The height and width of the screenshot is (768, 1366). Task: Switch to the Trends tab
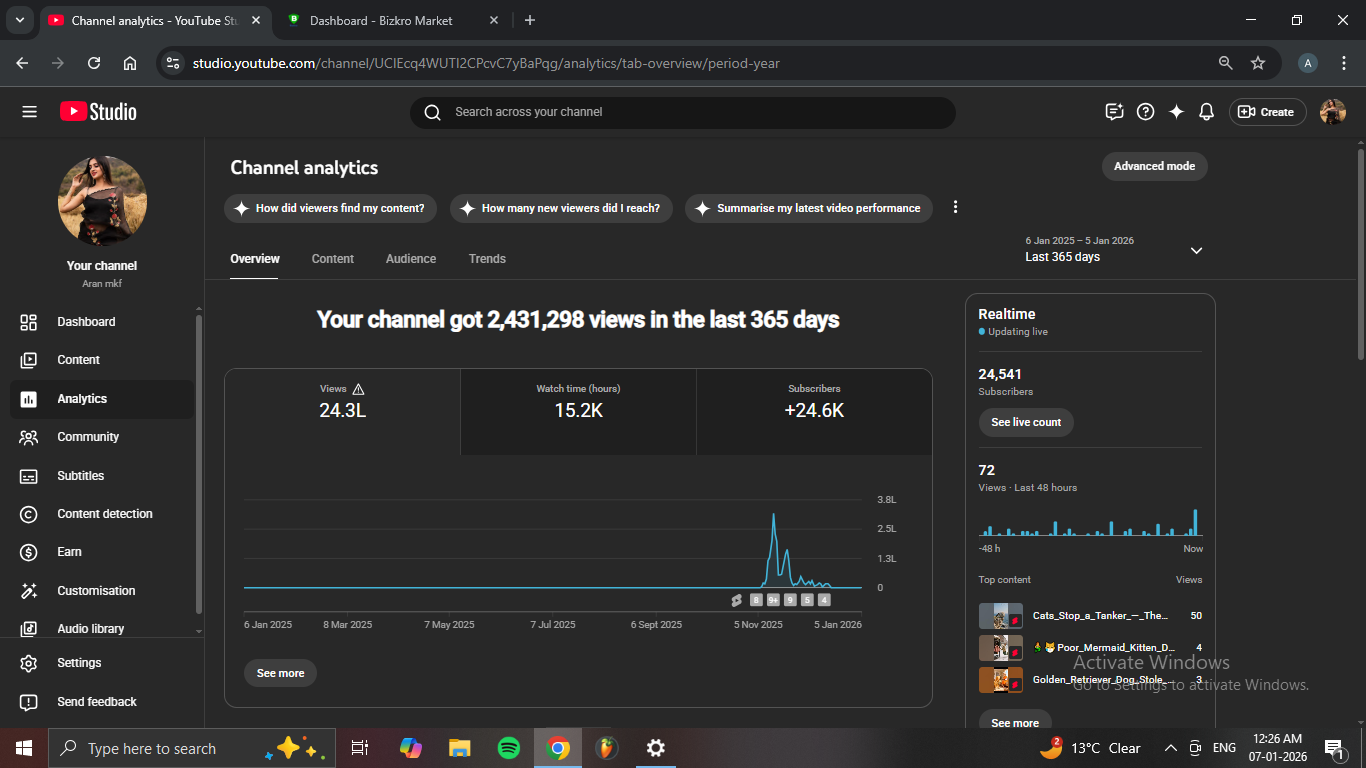pos(487,259)
